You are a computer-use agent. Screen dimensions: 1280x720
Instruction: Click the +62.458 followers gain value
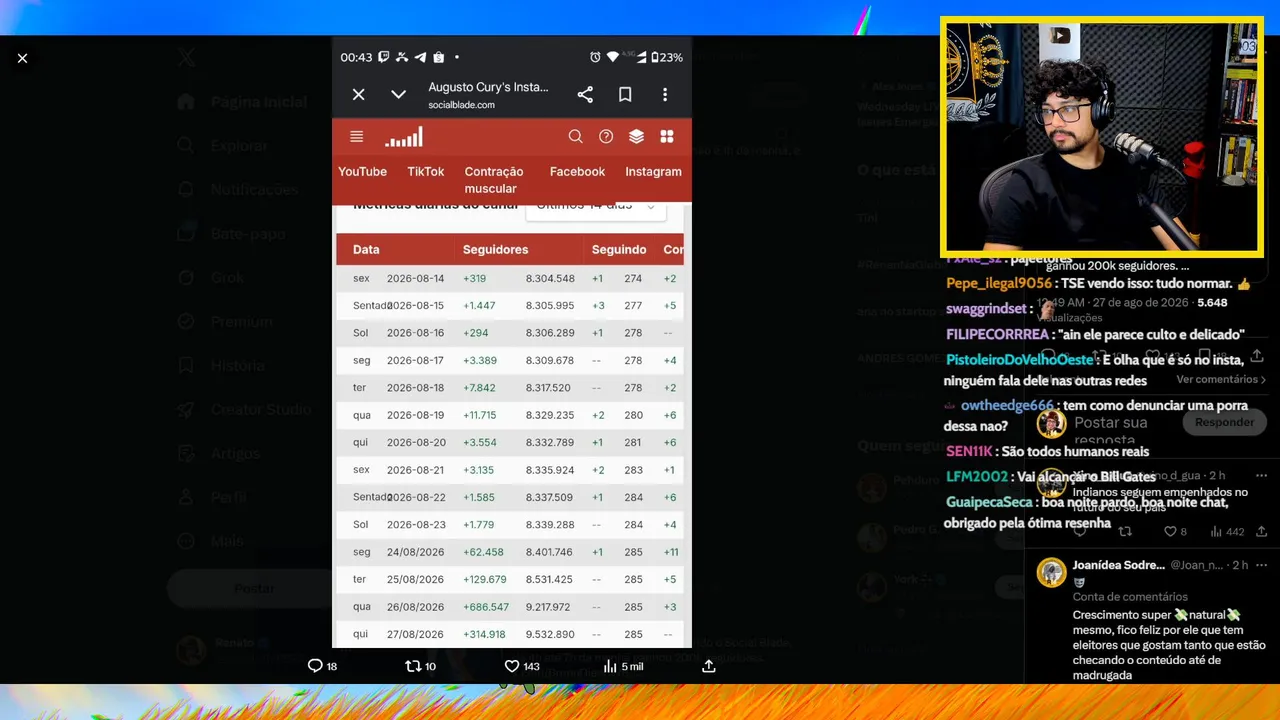(x=483, y=552)
